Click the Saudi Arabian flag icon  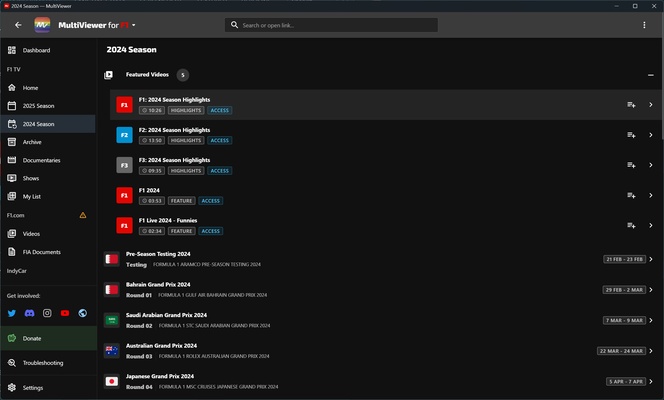[x=112, y=320]
